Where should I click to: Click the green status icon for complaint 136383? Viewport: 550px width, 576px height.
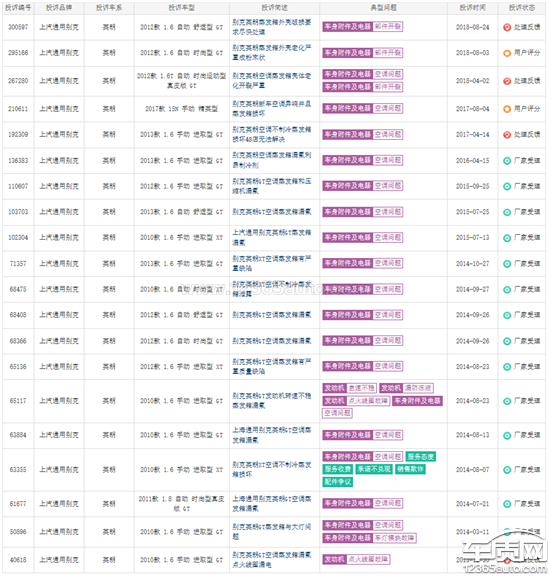click(507, 161)
